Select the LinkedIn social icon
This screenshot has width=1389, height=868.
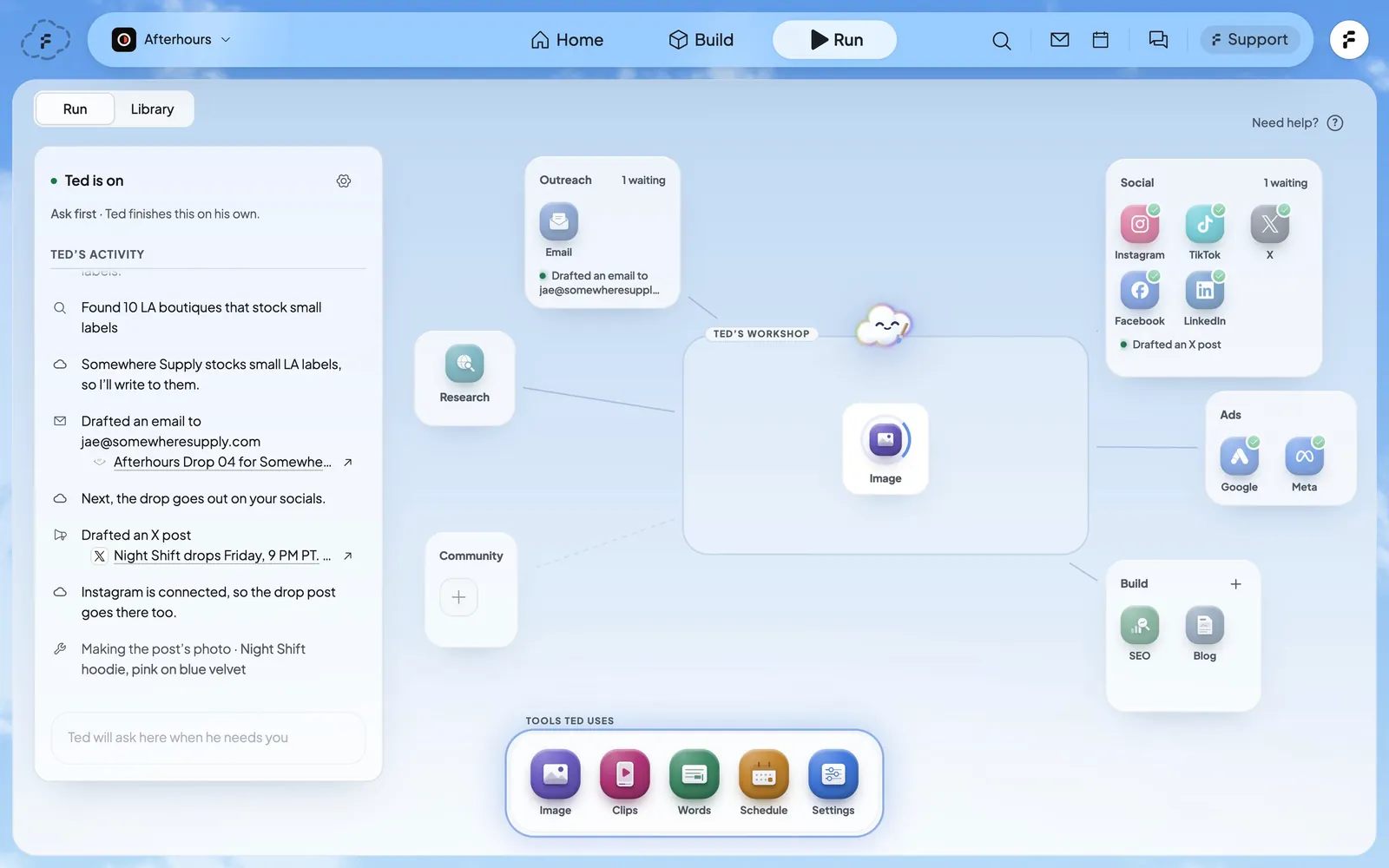pos(1204,290)
